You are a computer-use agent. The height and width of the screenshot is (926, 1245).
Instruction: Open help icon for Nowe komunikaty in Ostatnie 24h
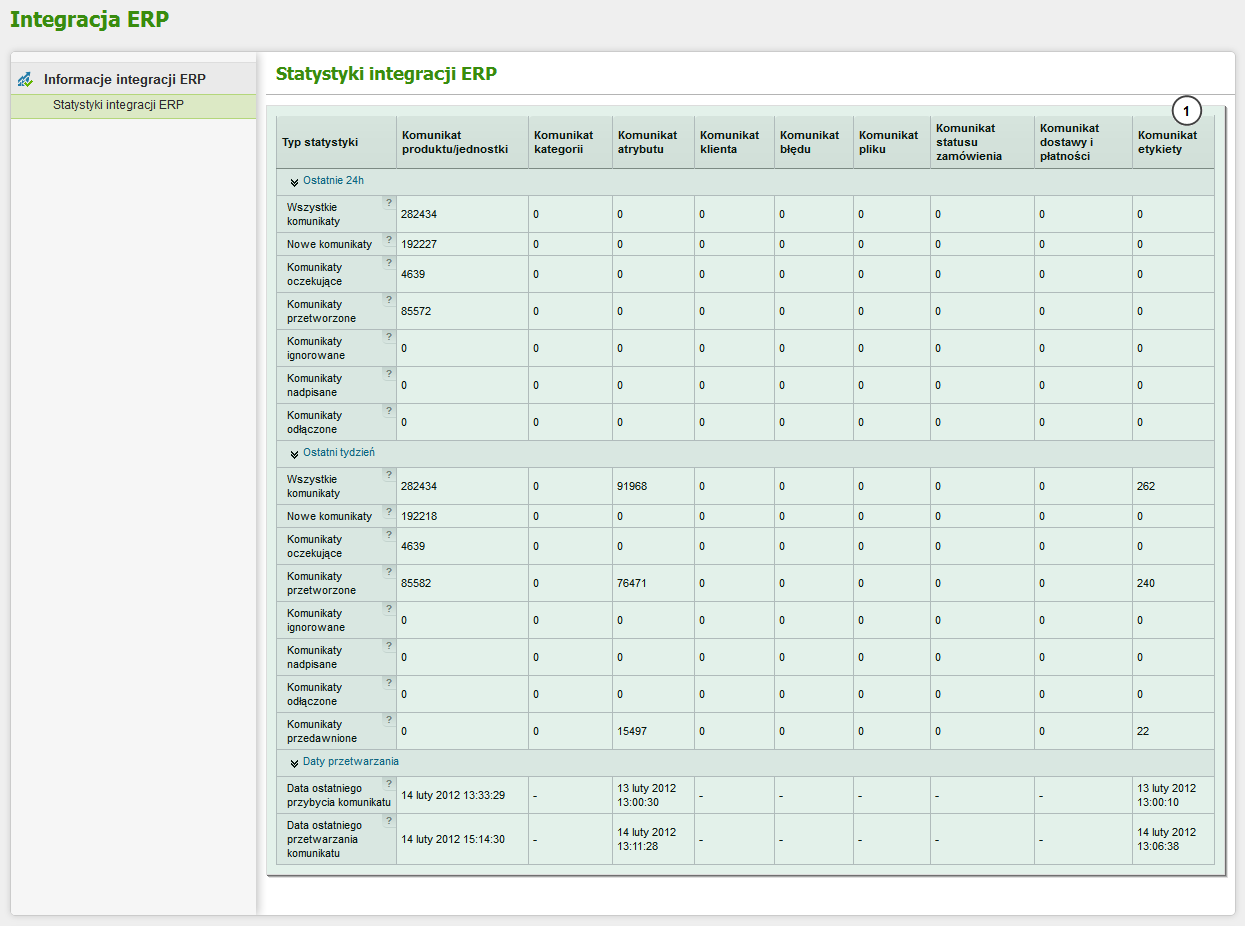coord(389,239)
